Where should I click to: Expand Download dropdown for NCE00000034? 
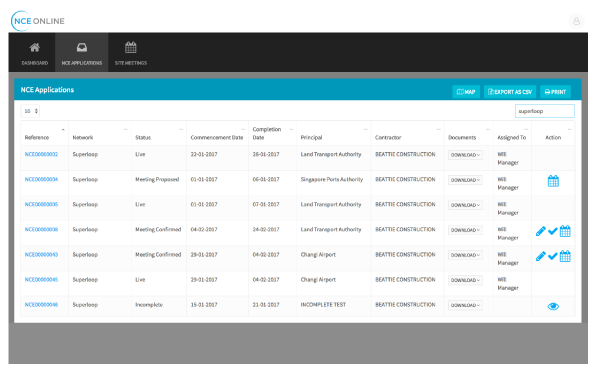click(465, 180)
